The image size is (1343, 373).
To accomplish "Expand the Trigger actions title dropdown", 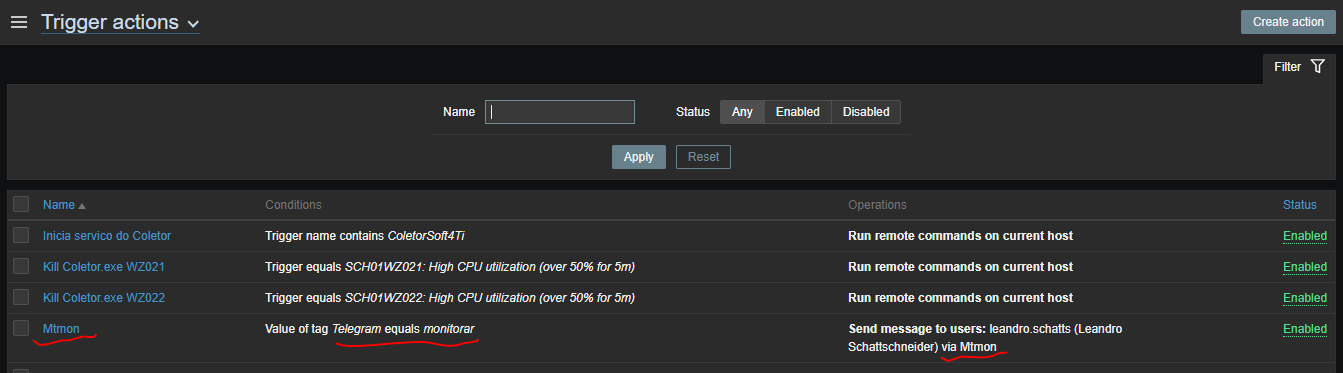I will [120, 22].
